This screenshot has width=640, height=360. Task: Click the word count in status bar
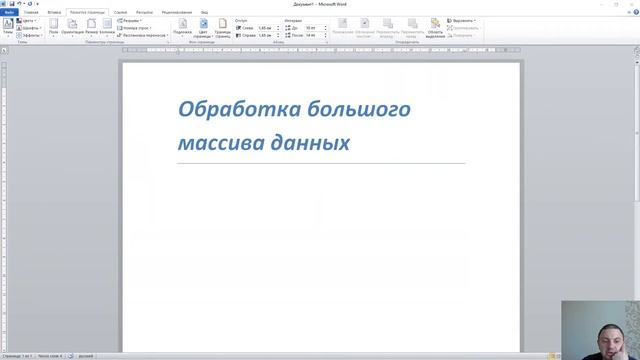coord(50,356)
